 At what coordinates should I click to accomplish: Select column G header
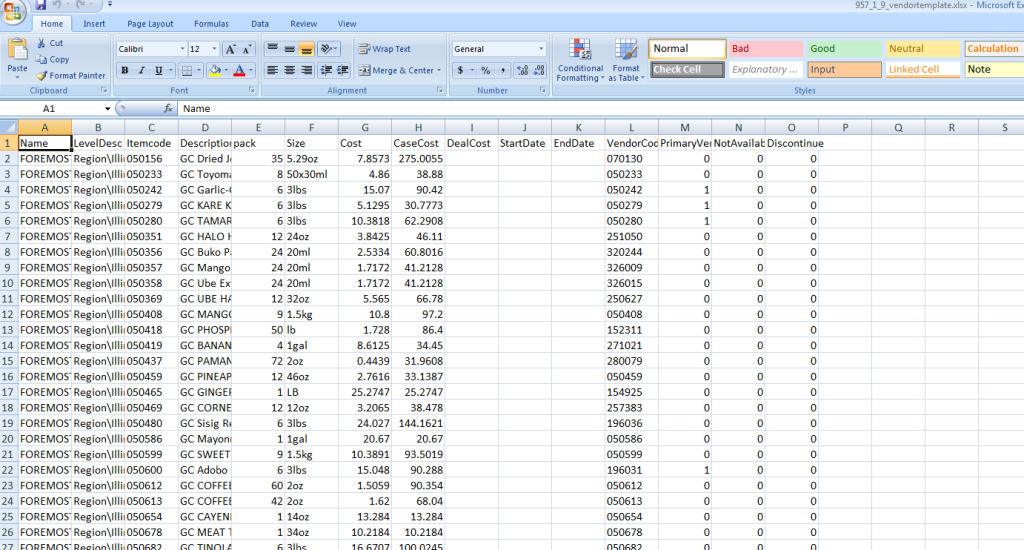pyautogui.click(x=365, y=127)
